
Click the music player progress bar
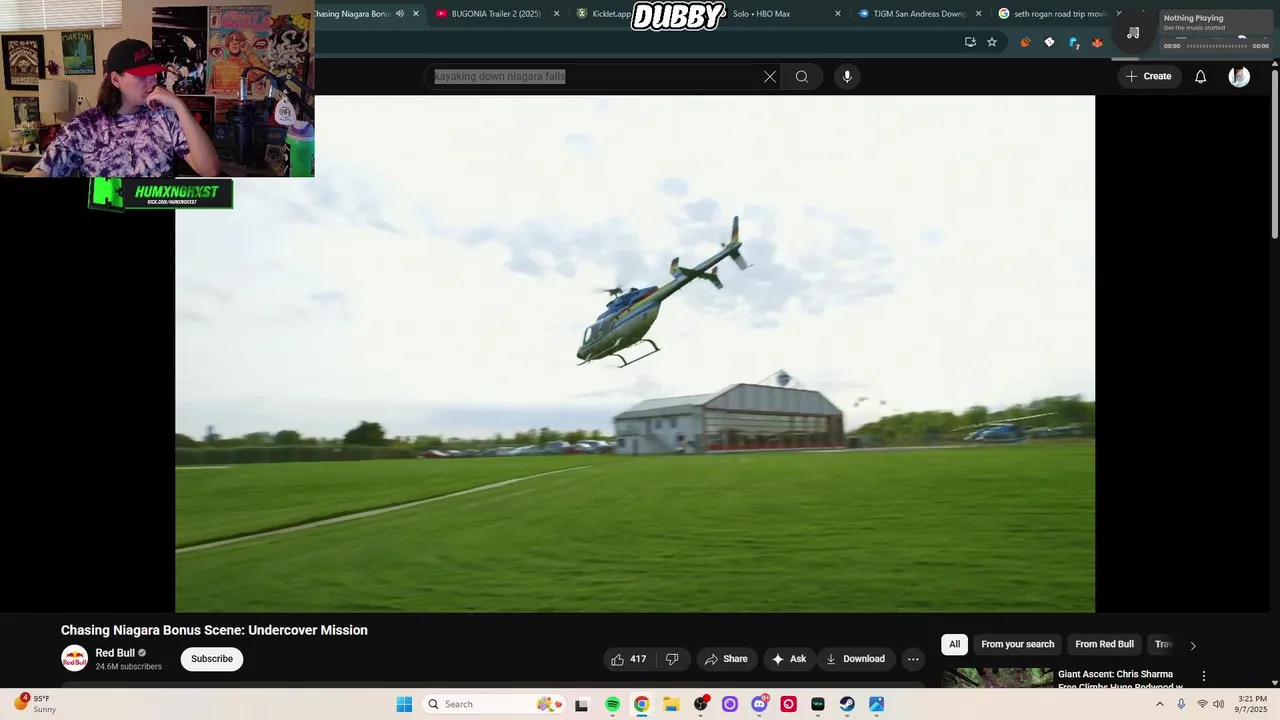1217,46
